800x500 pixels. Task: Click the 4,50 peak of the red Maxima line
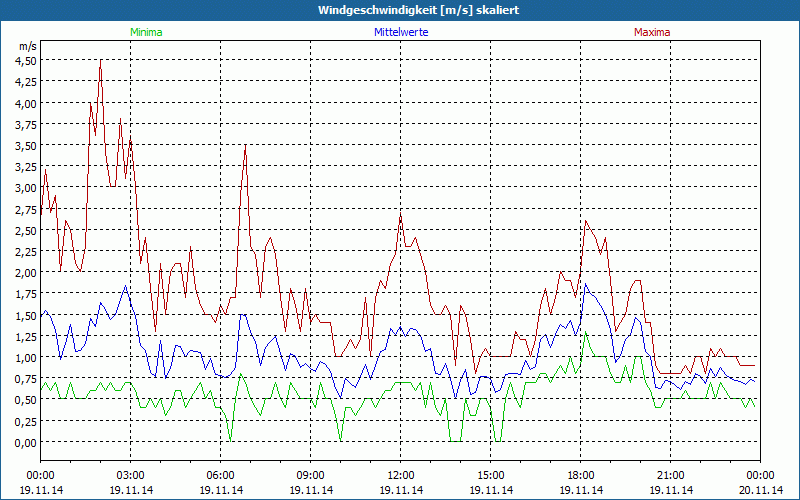pyautogui.click(x=101, y=61)
